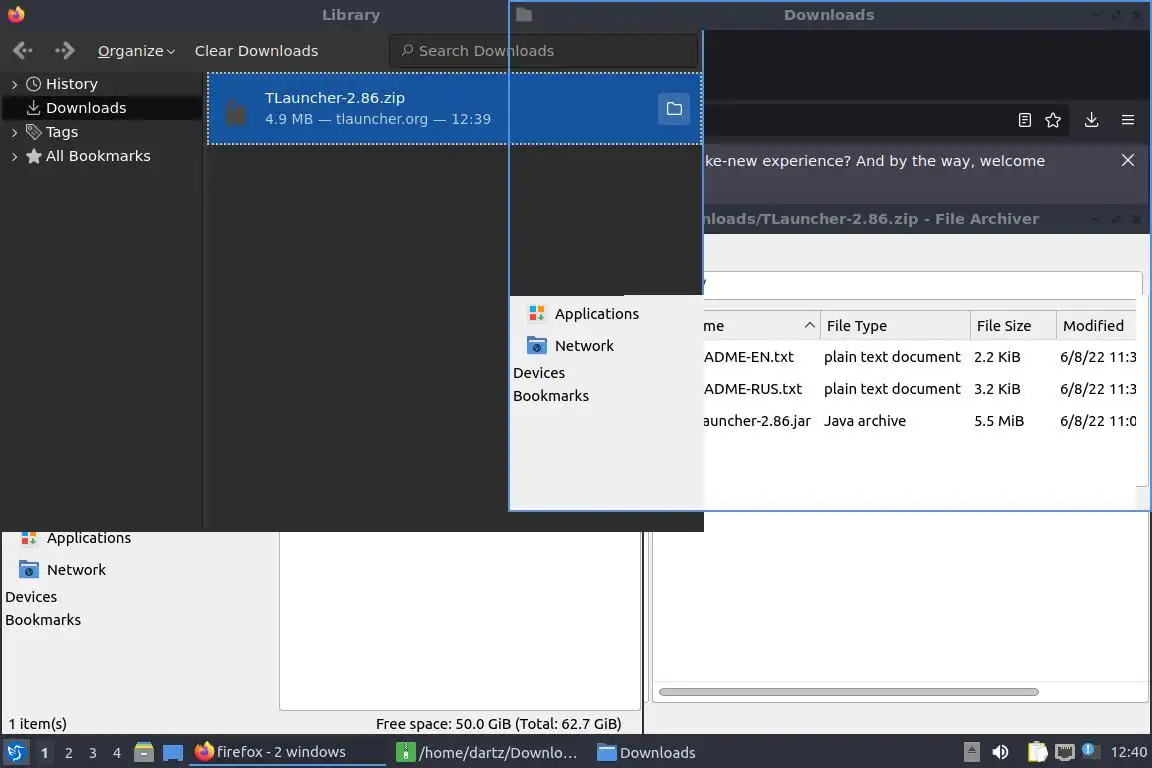Sort archive by the File Size column
The width and height of the screenshot is (1152, 768).
coord(1012,326)
